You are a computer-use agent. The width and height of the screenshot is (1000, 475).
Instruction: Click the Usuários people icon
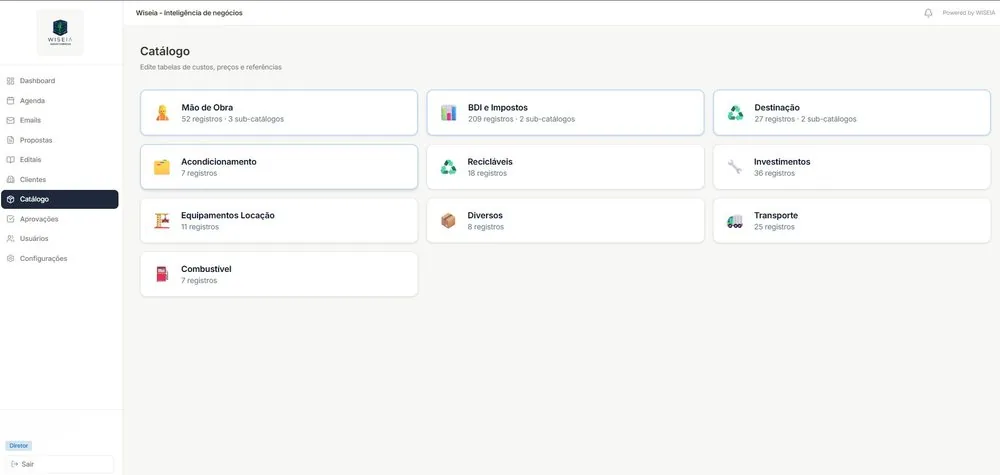pos(10,239)
